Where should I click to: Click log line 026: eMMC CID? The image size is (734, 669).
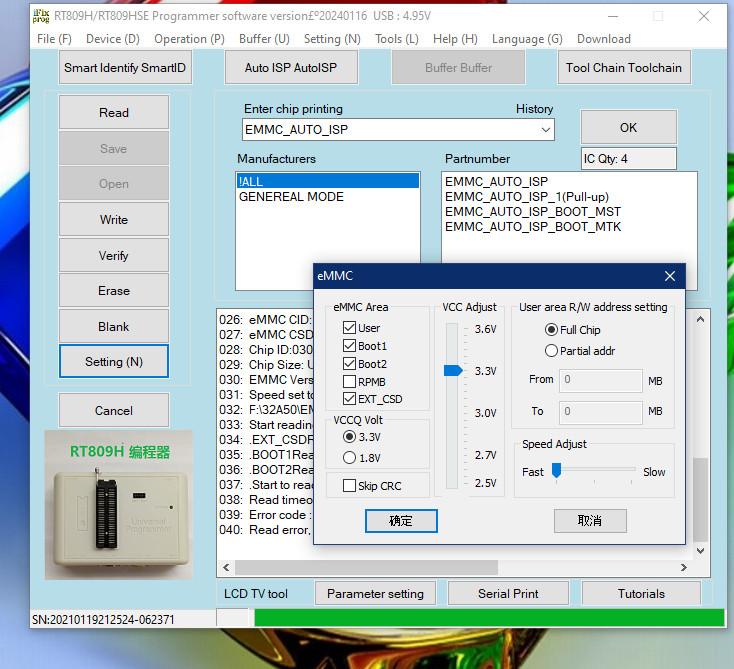coord(265,319)
